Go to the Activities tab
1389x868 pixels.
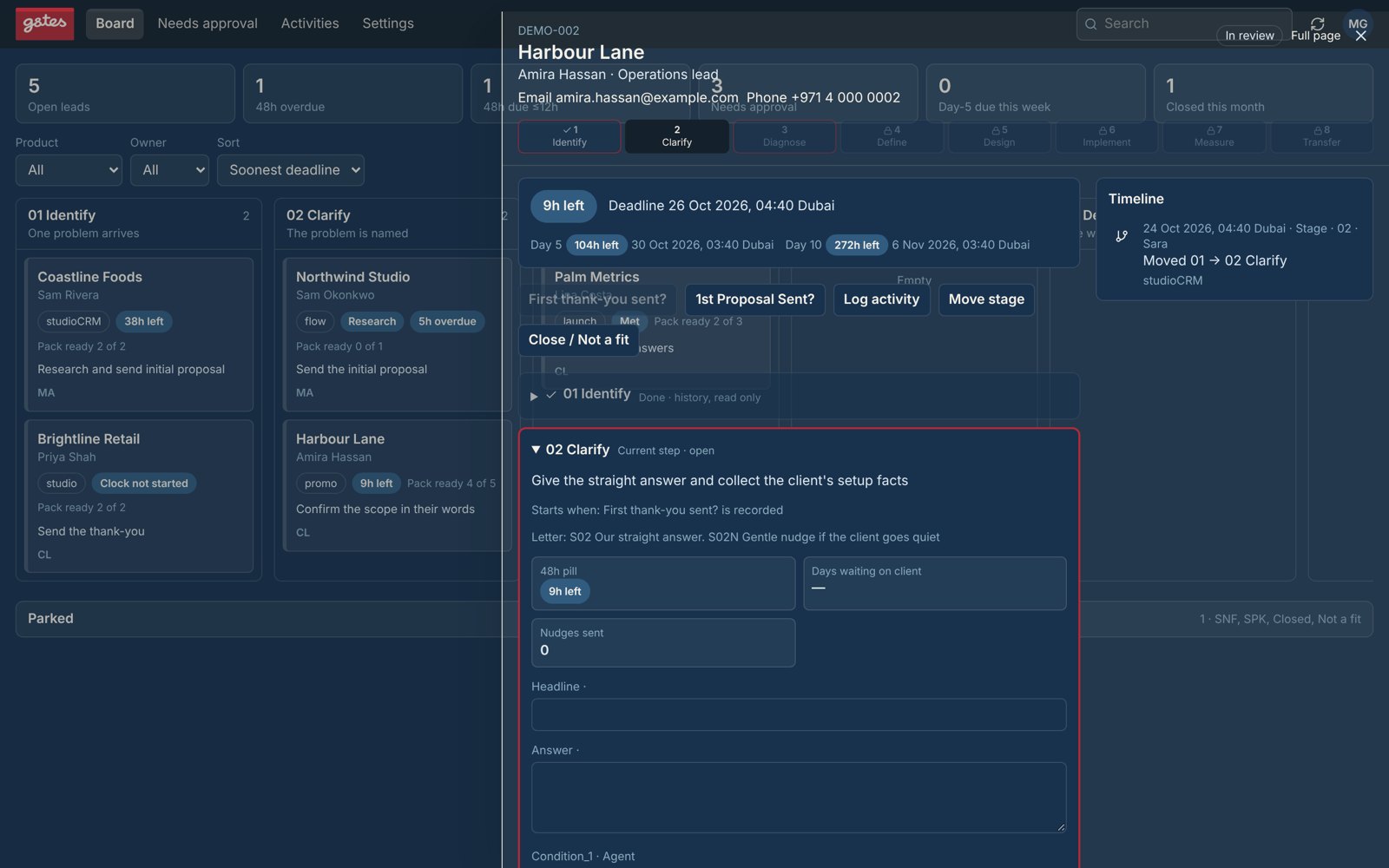click(x=310, y=23)
